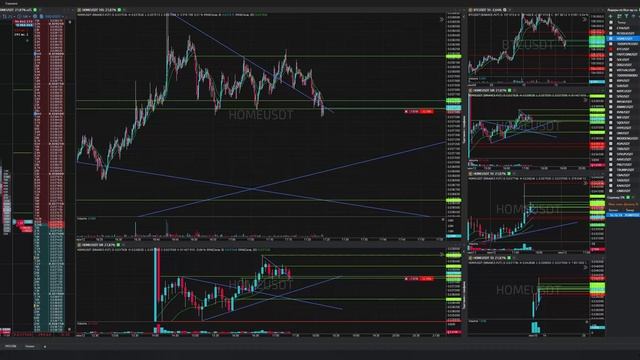Select the TRUMPUSDT row in watchlist
Image resolution: width=640 pixels, height=360 pixels.
tap(623, 170)
